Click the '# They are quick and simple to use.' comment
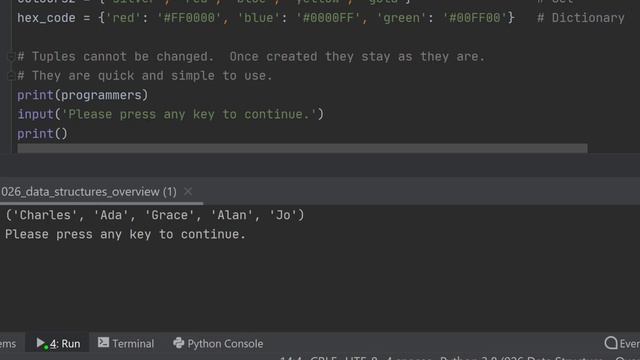This screenshot has width=640, height=360. click(145, 76)
